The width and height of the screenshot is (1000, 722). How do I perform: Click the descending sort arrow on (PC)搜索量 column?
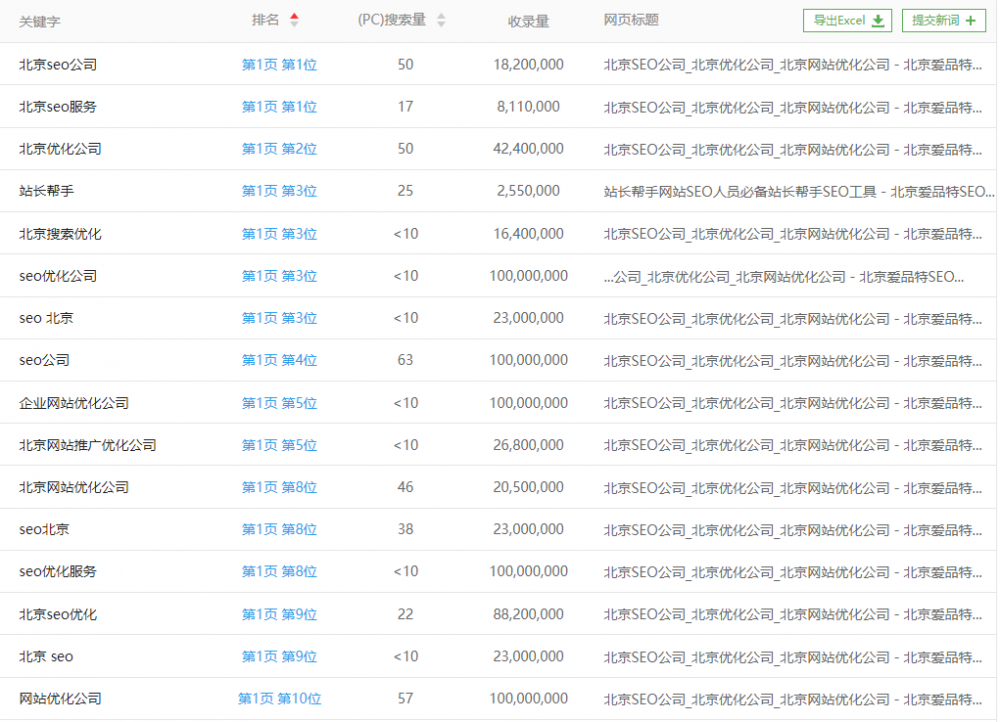[x=440, y=24]
